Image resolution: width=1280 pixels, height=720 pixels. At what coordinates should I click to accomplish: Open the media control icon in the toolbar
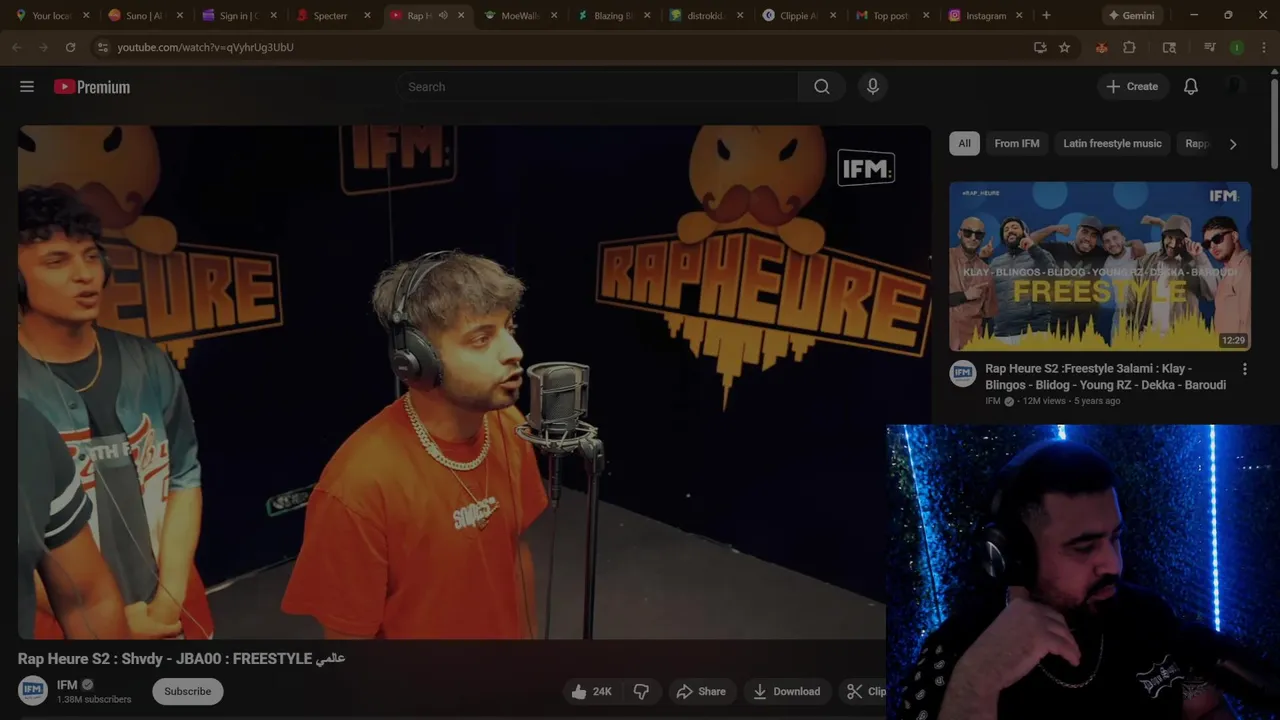[x=1209, y=47]
